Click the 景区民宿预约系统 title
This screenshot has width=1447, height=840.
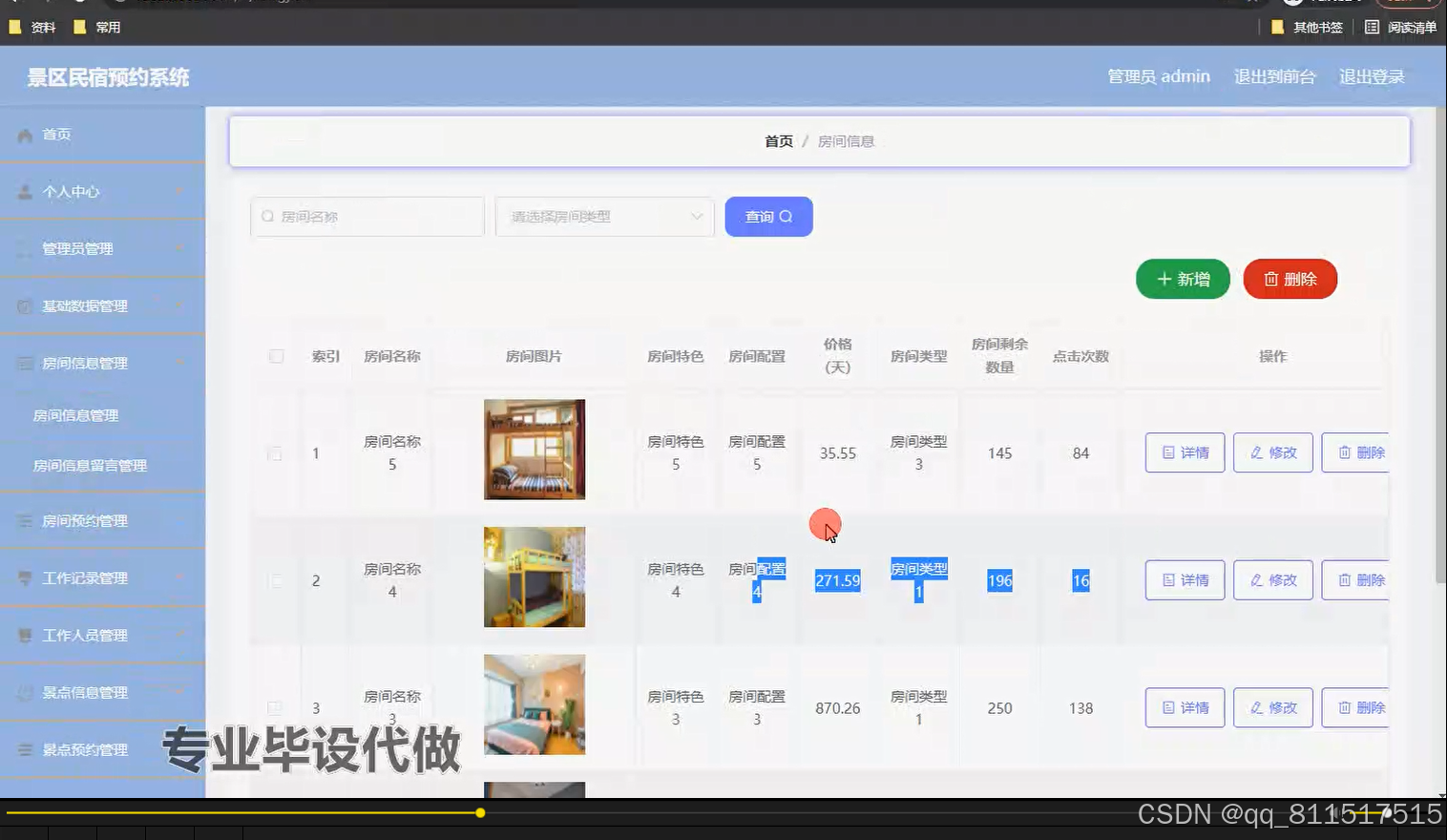click(x=108, y=77)
